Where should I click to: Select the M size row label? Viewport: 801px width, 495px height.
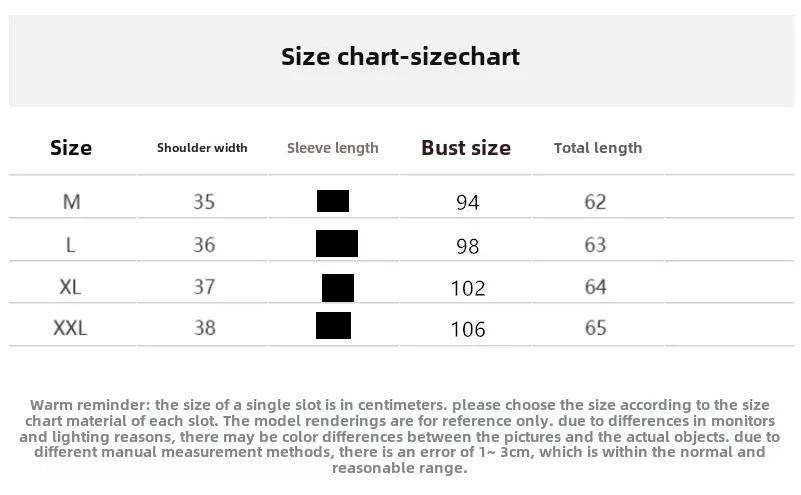point(72,202)
